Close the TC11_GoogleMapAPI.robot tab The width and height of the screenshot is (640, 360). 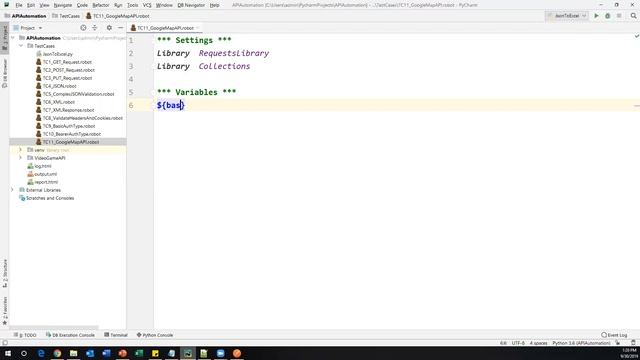pos(198,28)
